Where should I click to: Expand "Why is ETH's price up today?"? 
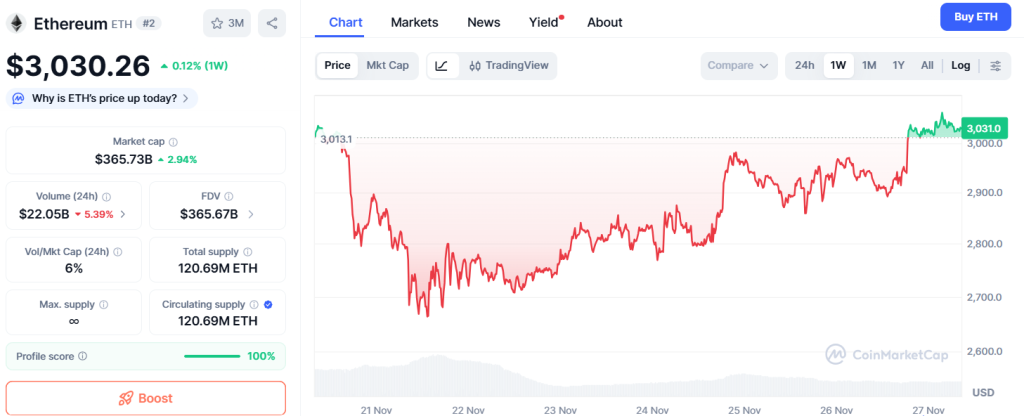(x=102, y=98)
